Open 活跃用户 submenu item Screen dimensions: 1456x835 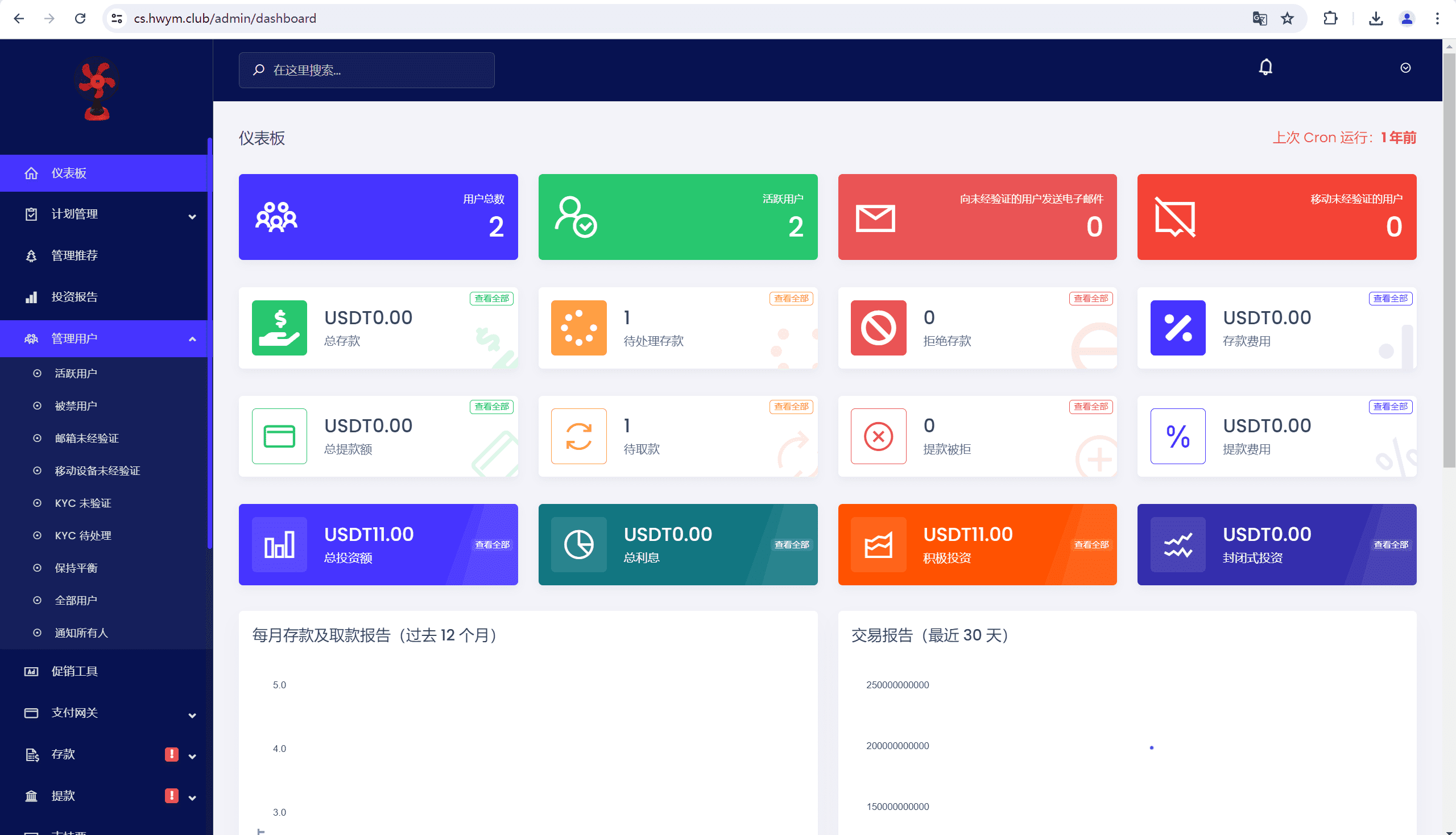click(76, 373)
